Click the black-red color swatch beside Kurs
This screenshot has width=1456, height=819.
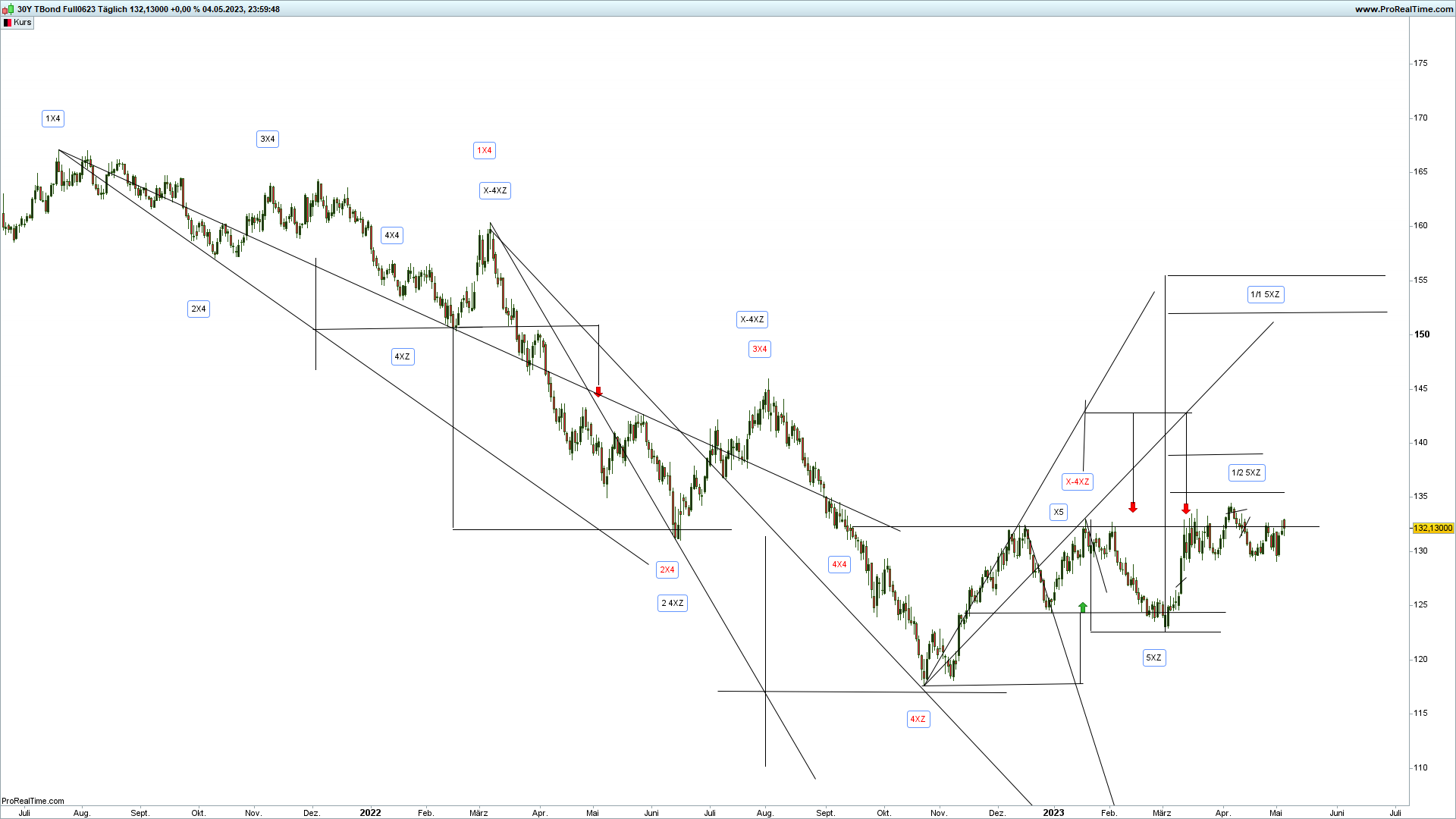tap(8, 23)
